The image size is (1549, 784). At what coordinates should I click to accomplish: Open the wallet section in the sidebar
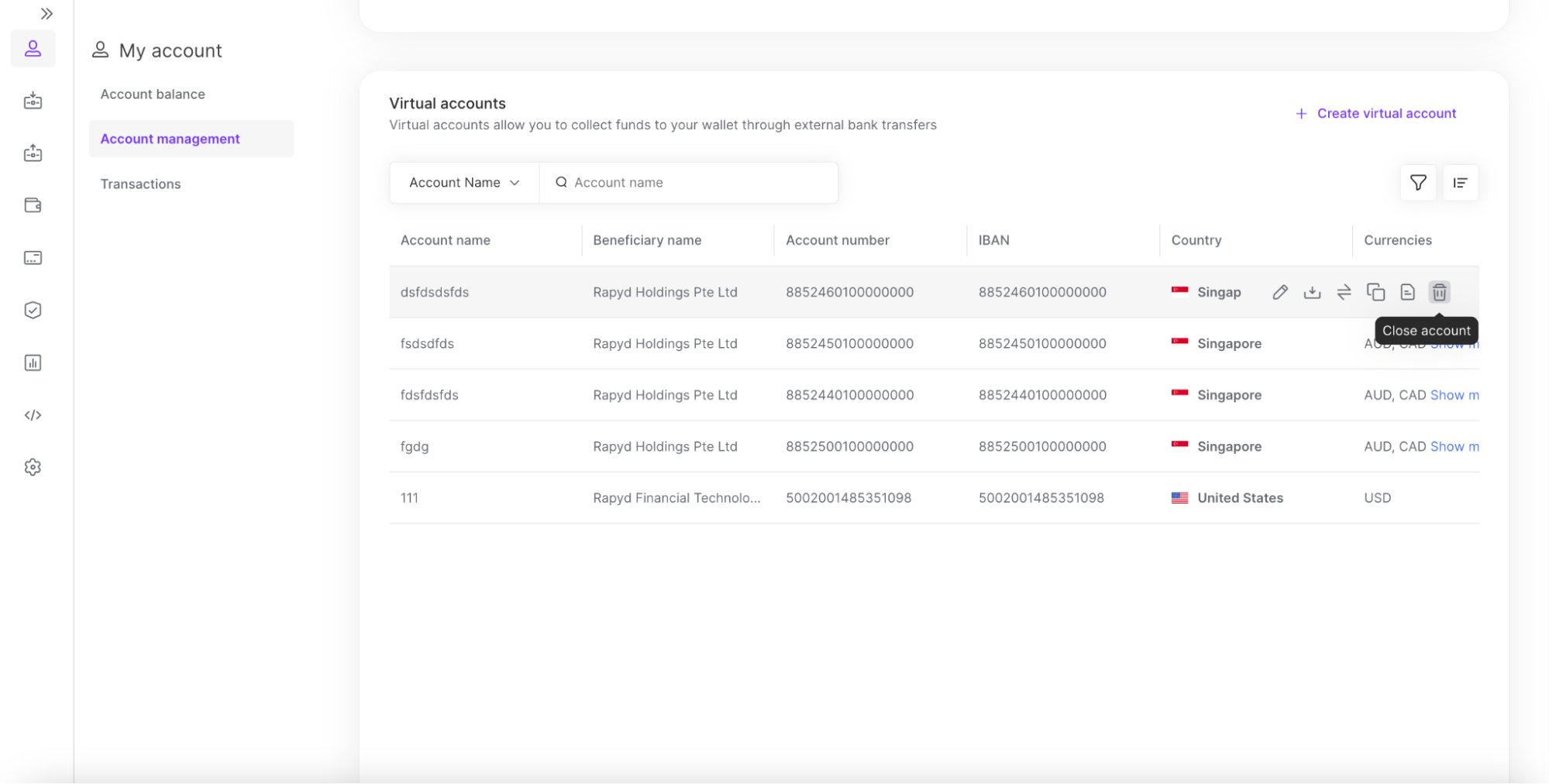pyautogui.click(x=33, y=205)
